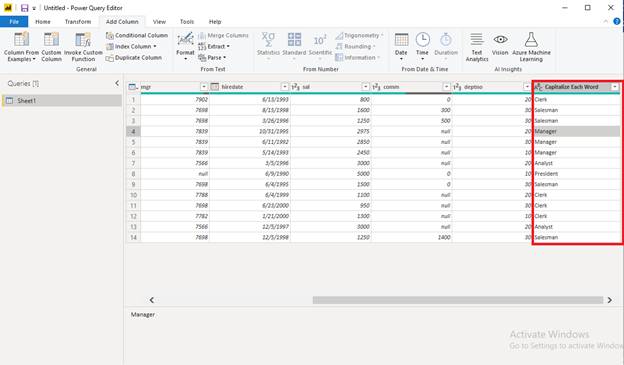The height and width of the screenshot is (365, 624).
Task: Open the File menu
Action: click(14, 21)
